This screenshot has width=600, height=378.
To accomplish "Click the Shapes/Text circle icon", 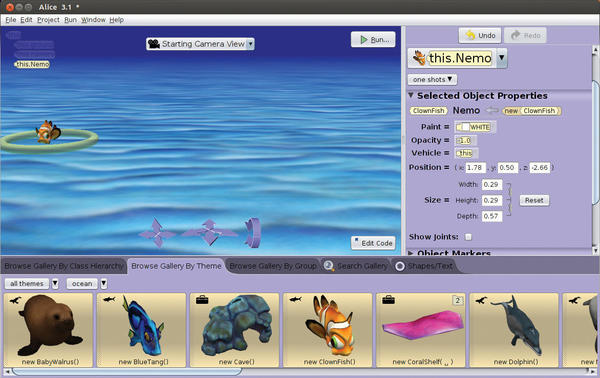I will [x=399, y=266].
